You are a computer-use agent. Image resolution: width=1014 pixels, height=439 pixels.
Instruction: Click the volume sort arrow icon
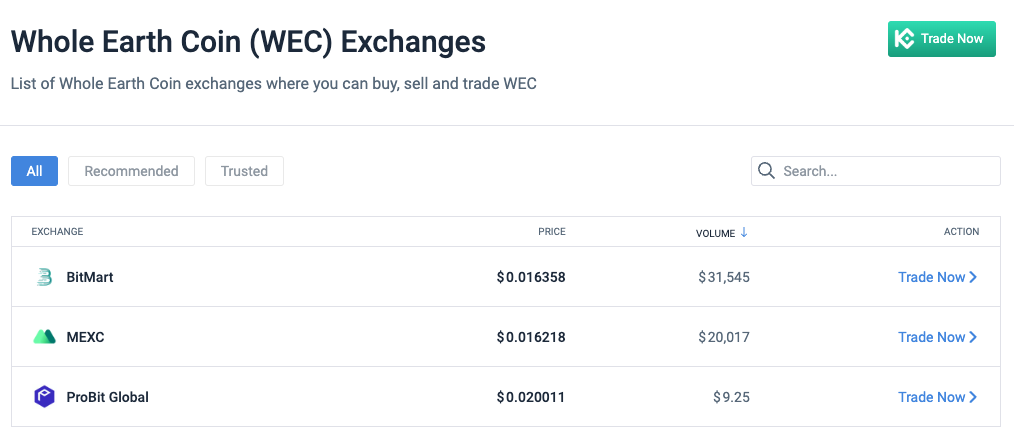click(744, 232)
